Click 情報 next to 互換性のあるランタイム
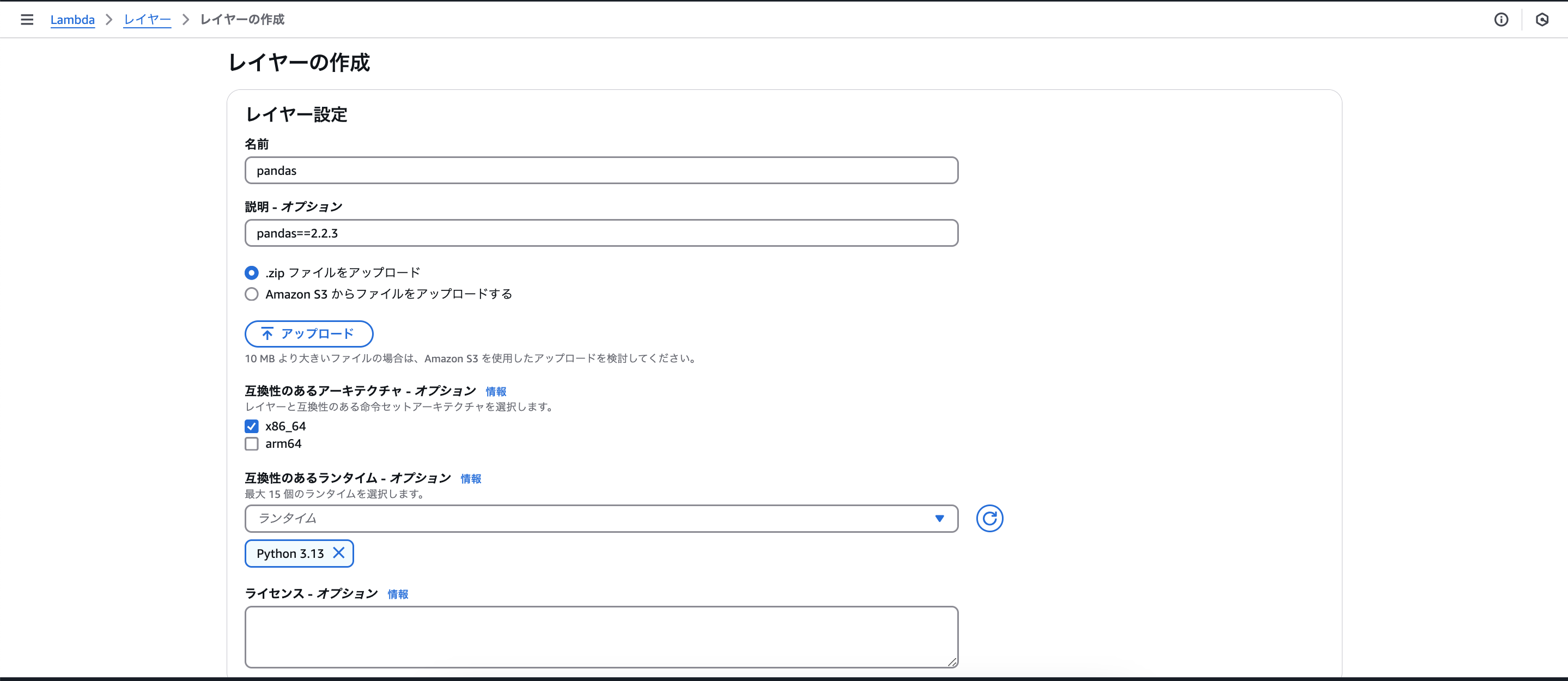The height and width of the screenshot is (681, 1568). 471,479
